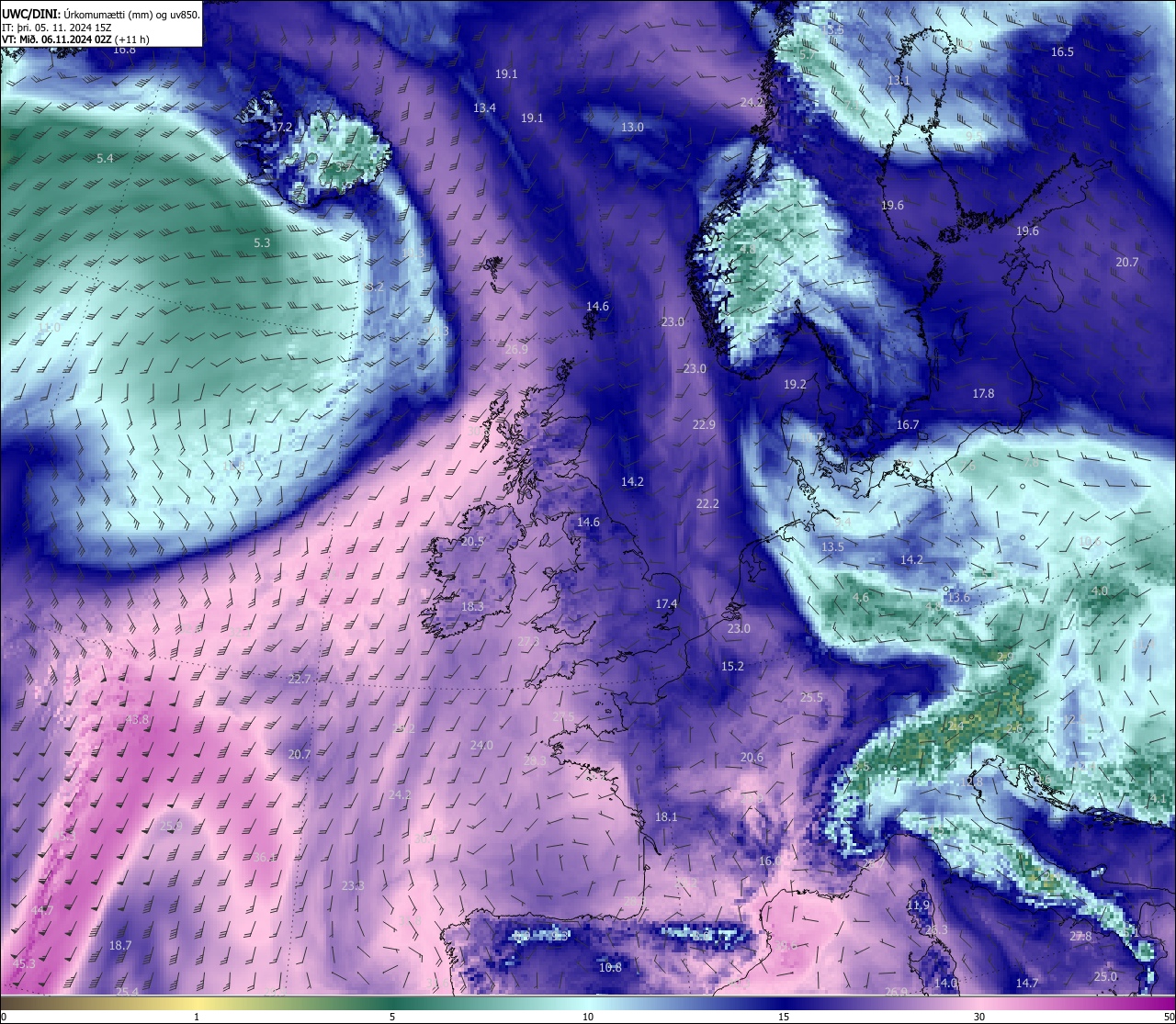Select the 22.7 value in the Atlantic
Screen dimensions: 1176x1024
pyautogui.click(x=300, y=679)
